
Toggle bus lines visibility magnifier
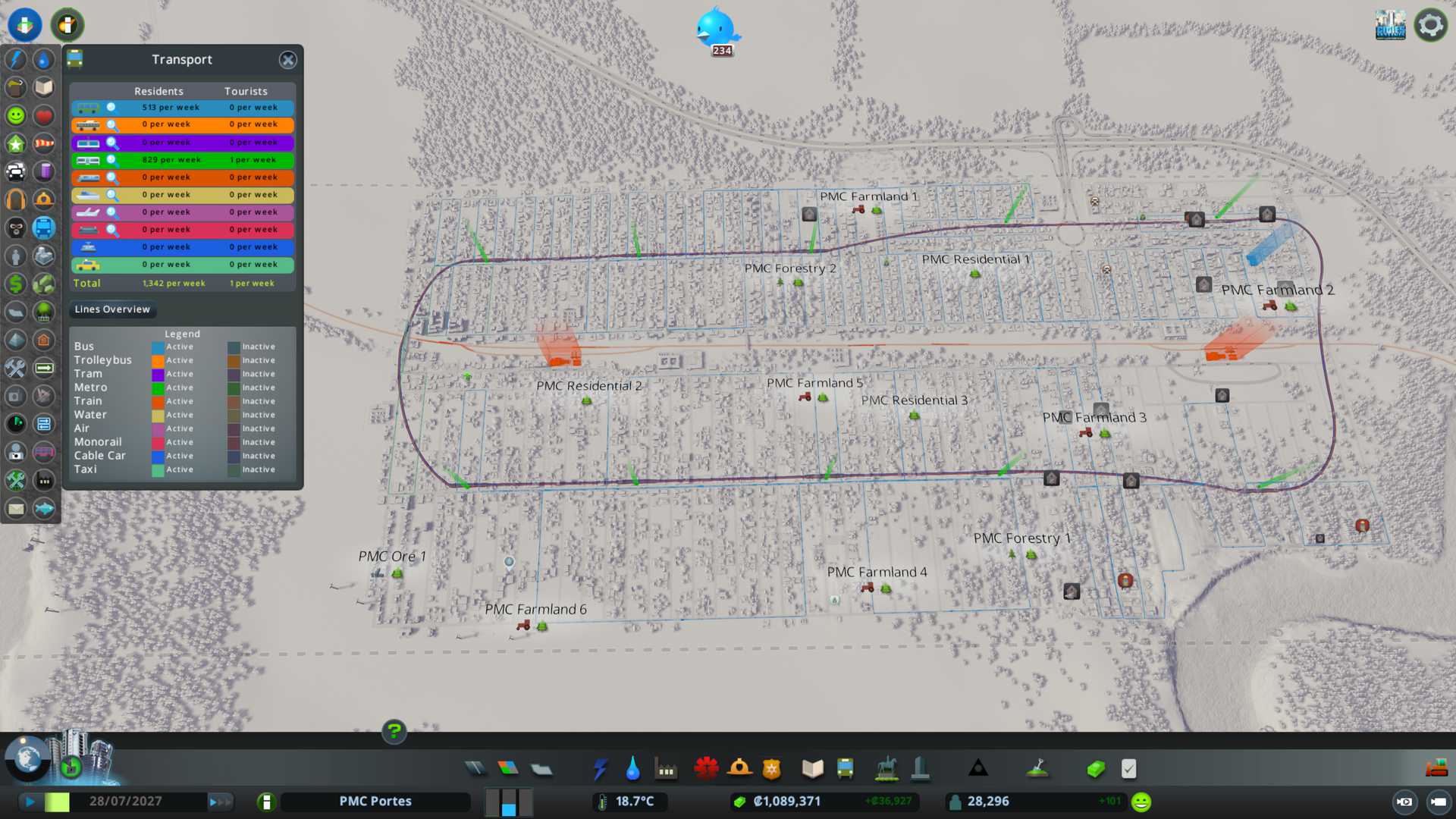coord(111,108)
